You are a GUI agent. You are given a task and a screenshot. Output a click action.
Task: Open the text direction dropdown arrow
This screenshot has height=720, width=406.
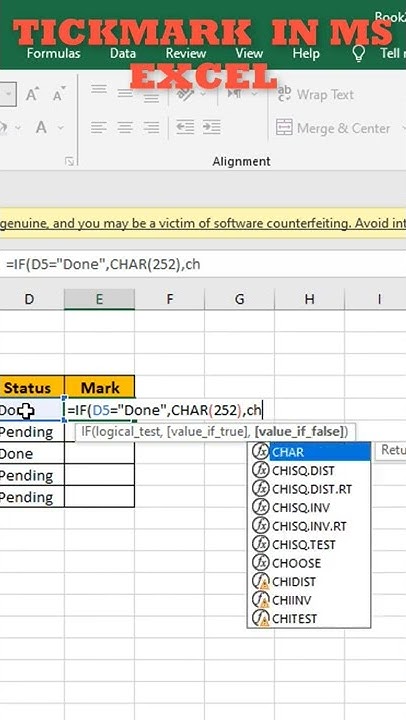coord(253,95)
